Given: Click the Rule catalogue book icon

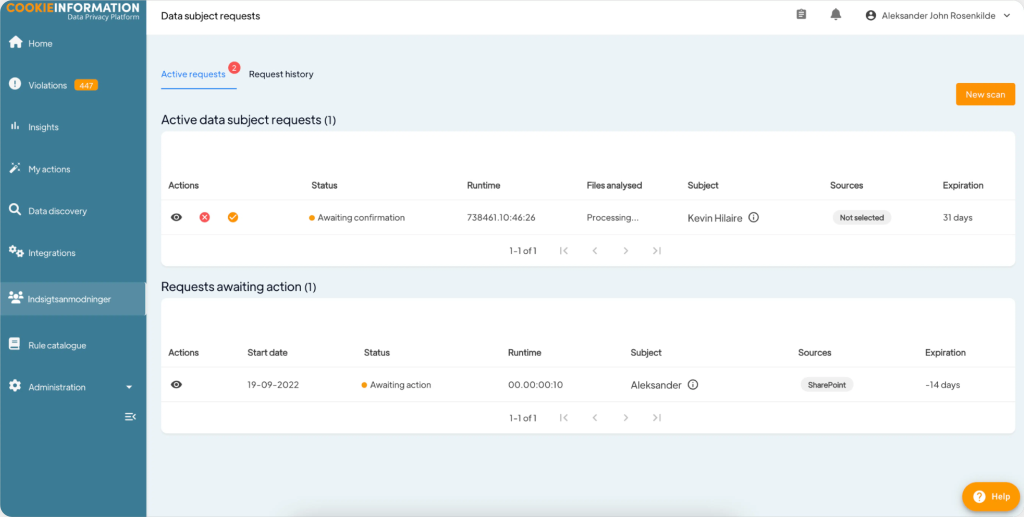Looking at the screenshot, I should (14, 344).
